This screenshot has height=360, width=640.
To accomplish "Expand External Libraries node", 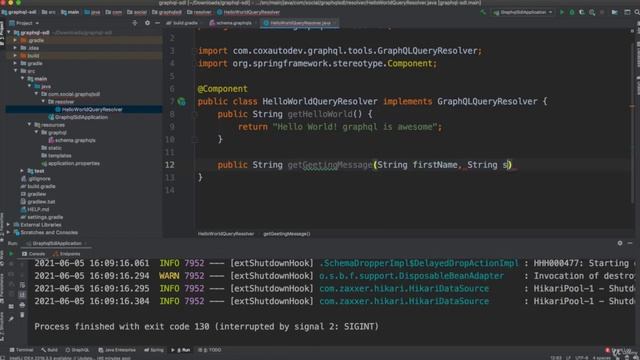I will pyautogui.click(x=8, y=225).
